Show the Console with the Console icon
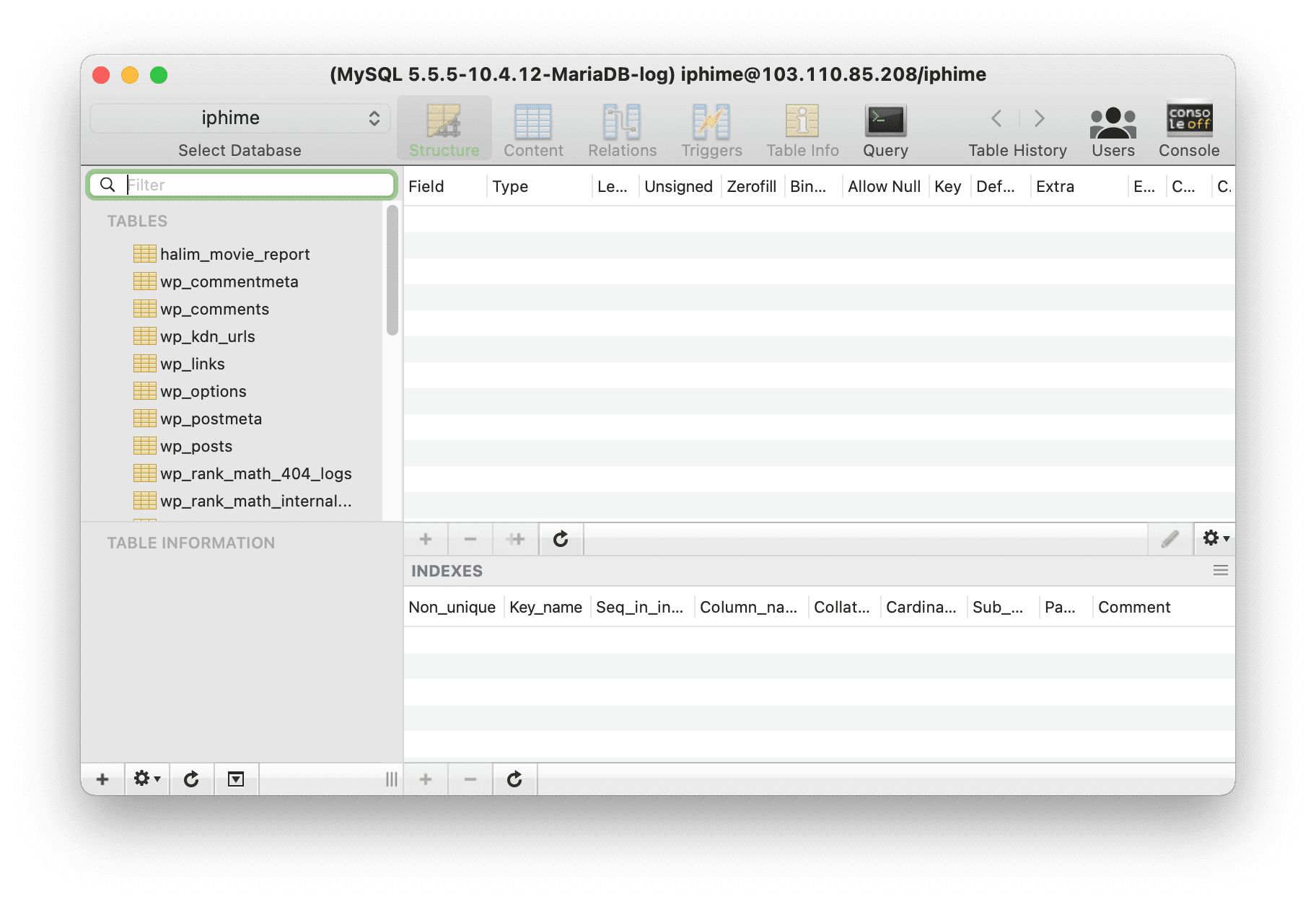 pos(1188,128)
